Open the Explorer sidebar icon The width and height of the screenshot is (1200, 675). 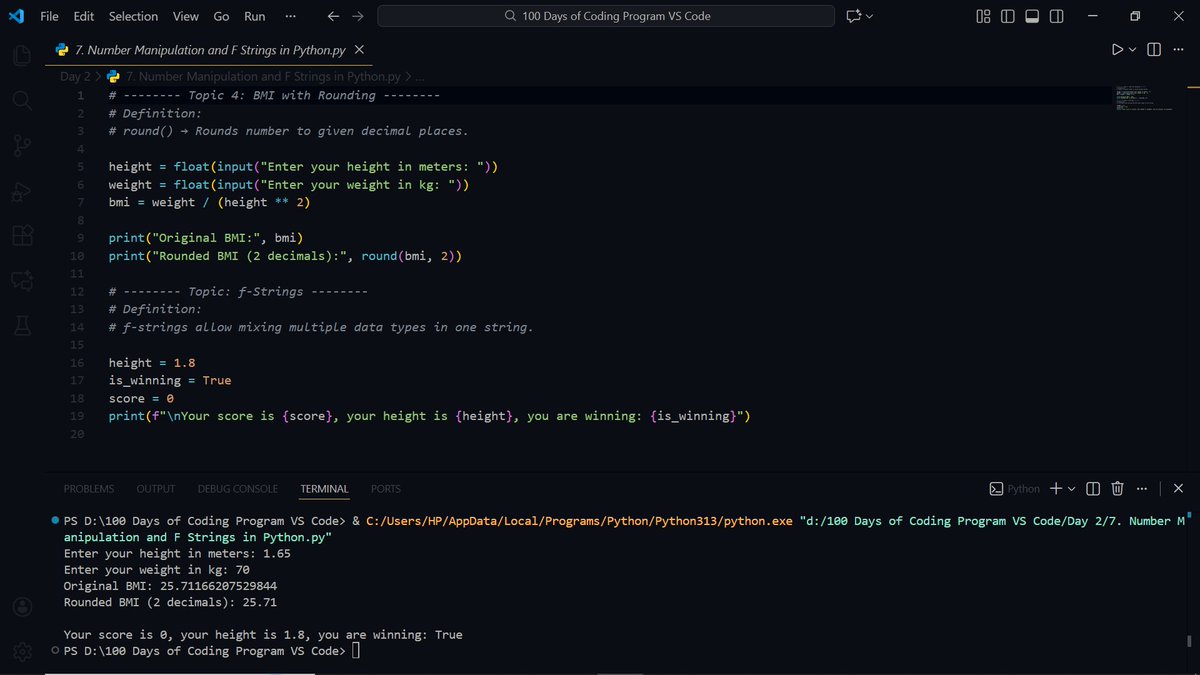[21, 55]
